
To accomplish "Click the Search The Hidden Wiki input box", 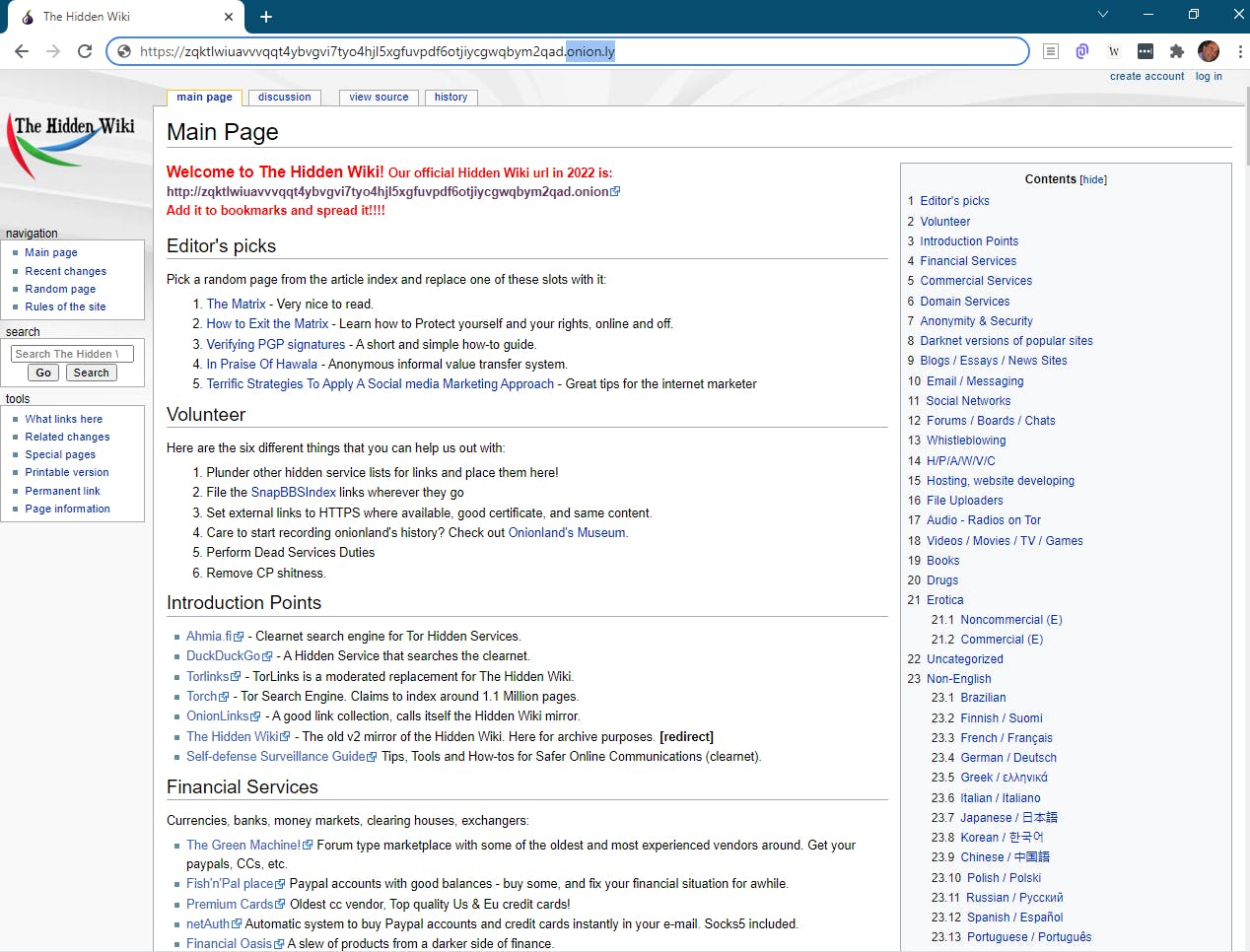I will pyautogui.click(x=72, y=354).
